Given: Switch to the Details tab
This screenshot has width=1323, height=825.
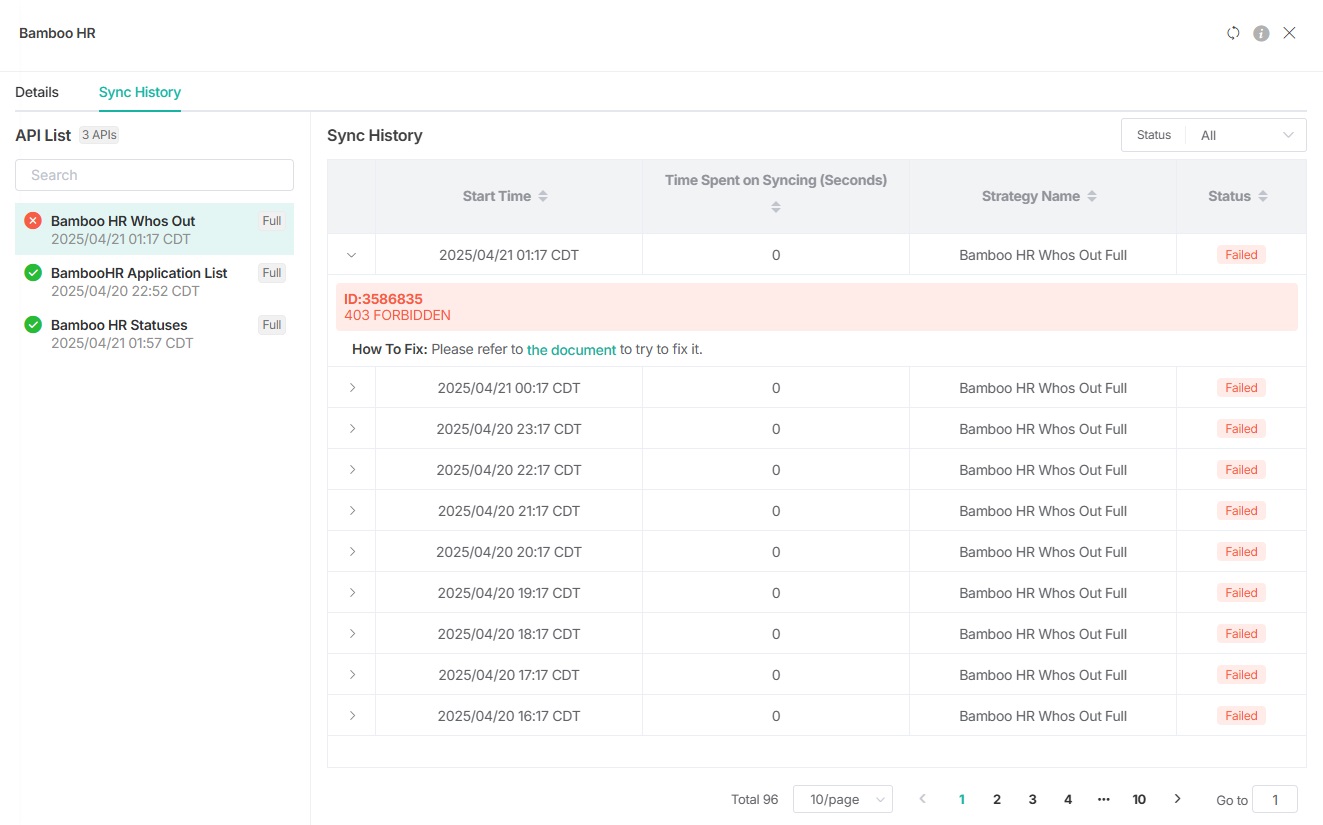Looking at the screenshot, I should click(x=37, y=92).
